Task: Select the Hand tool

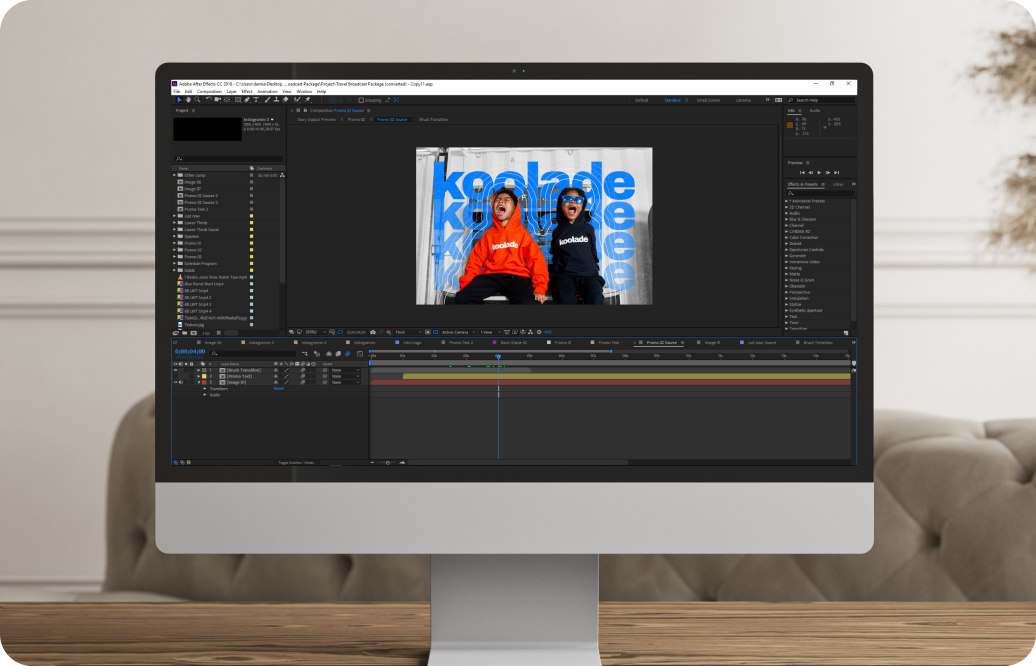Action: (x=188, y=100)
